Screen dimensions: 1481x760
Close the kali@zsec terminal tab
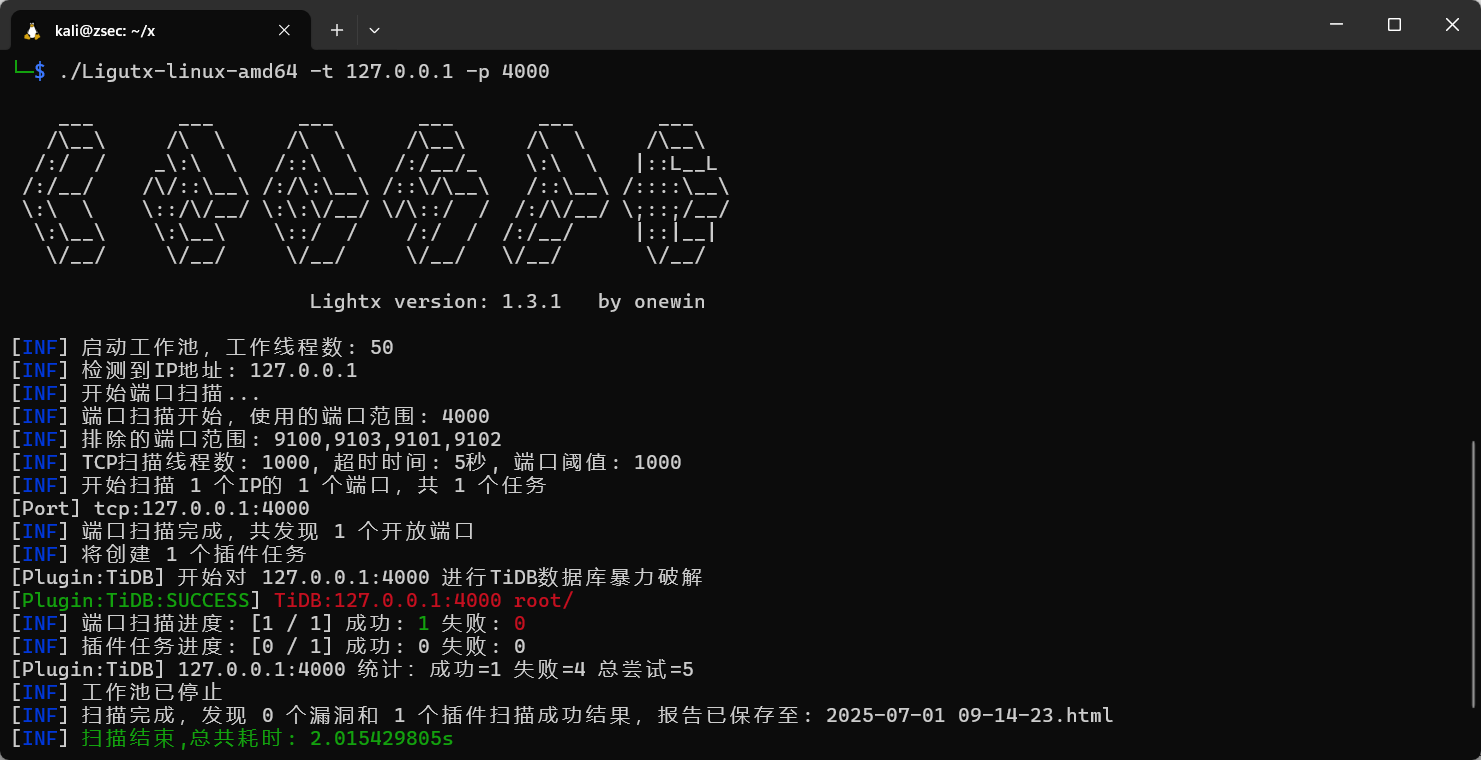284,30
